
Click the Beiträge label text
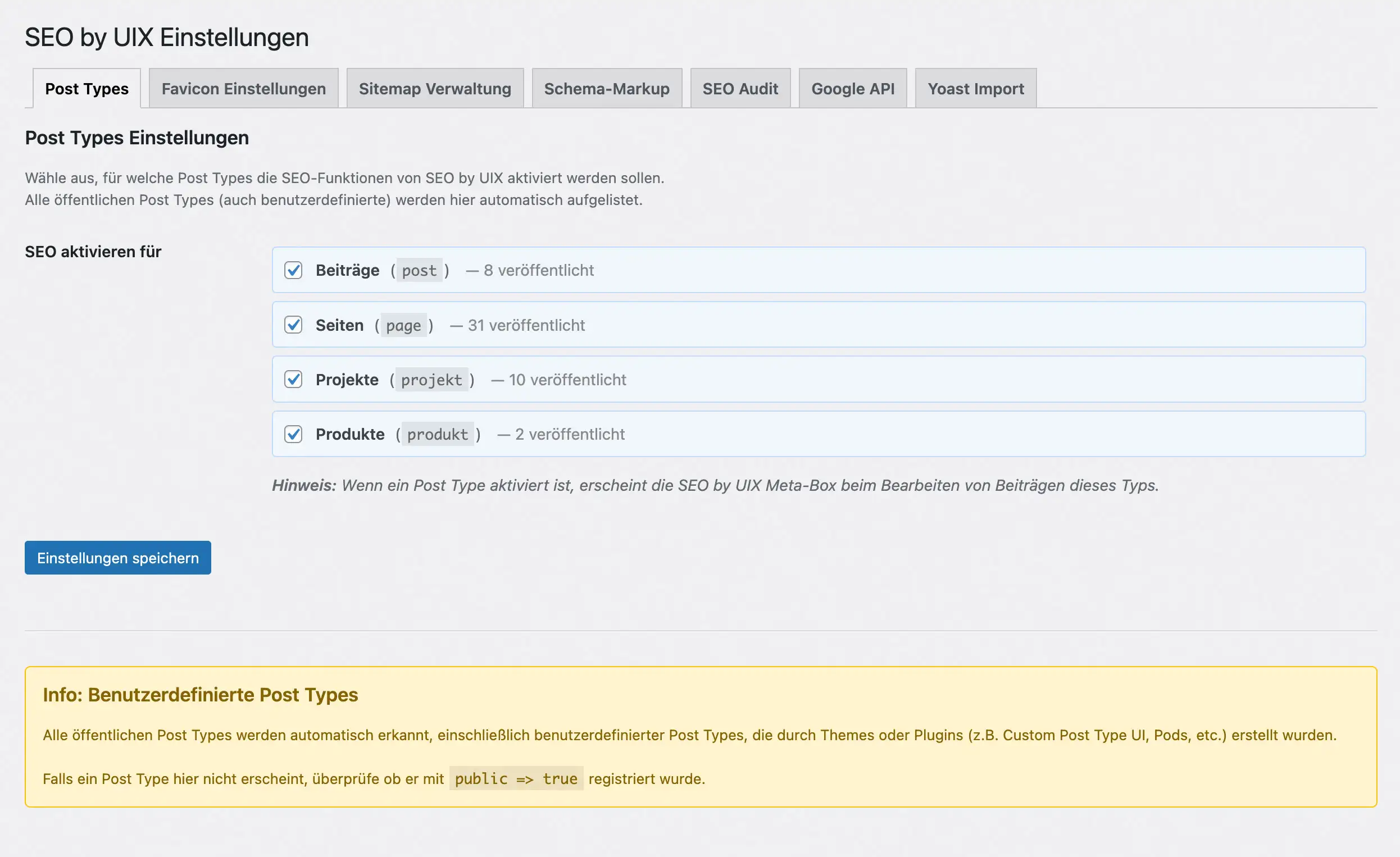point(347,270)
